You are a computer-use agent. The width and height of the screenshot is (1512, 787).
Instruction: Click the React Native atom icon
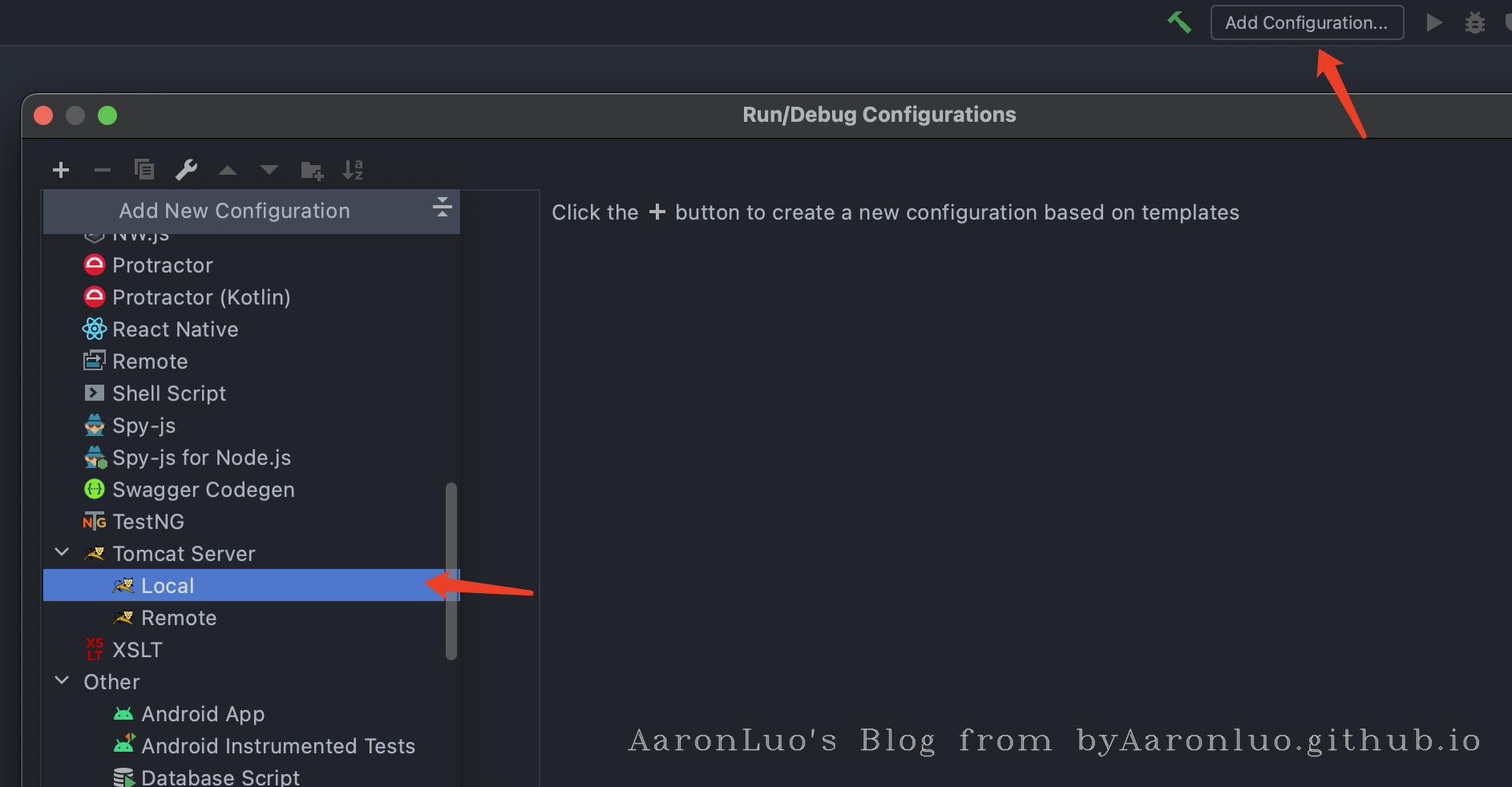point(95,329)
